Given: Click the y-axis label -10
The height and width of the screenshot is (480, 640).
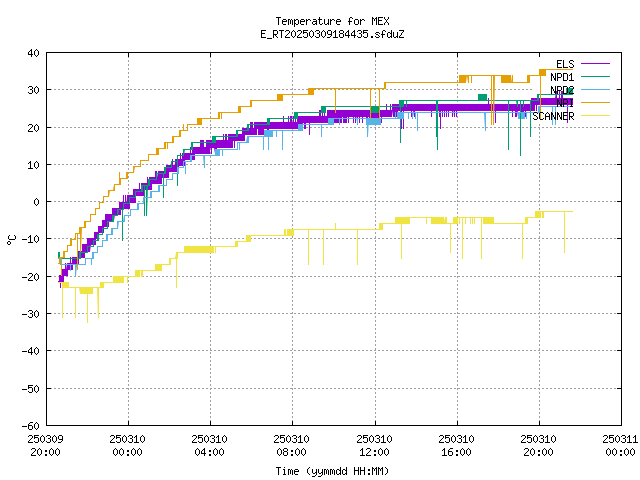Looking at the screenshot, I should 31,239.
